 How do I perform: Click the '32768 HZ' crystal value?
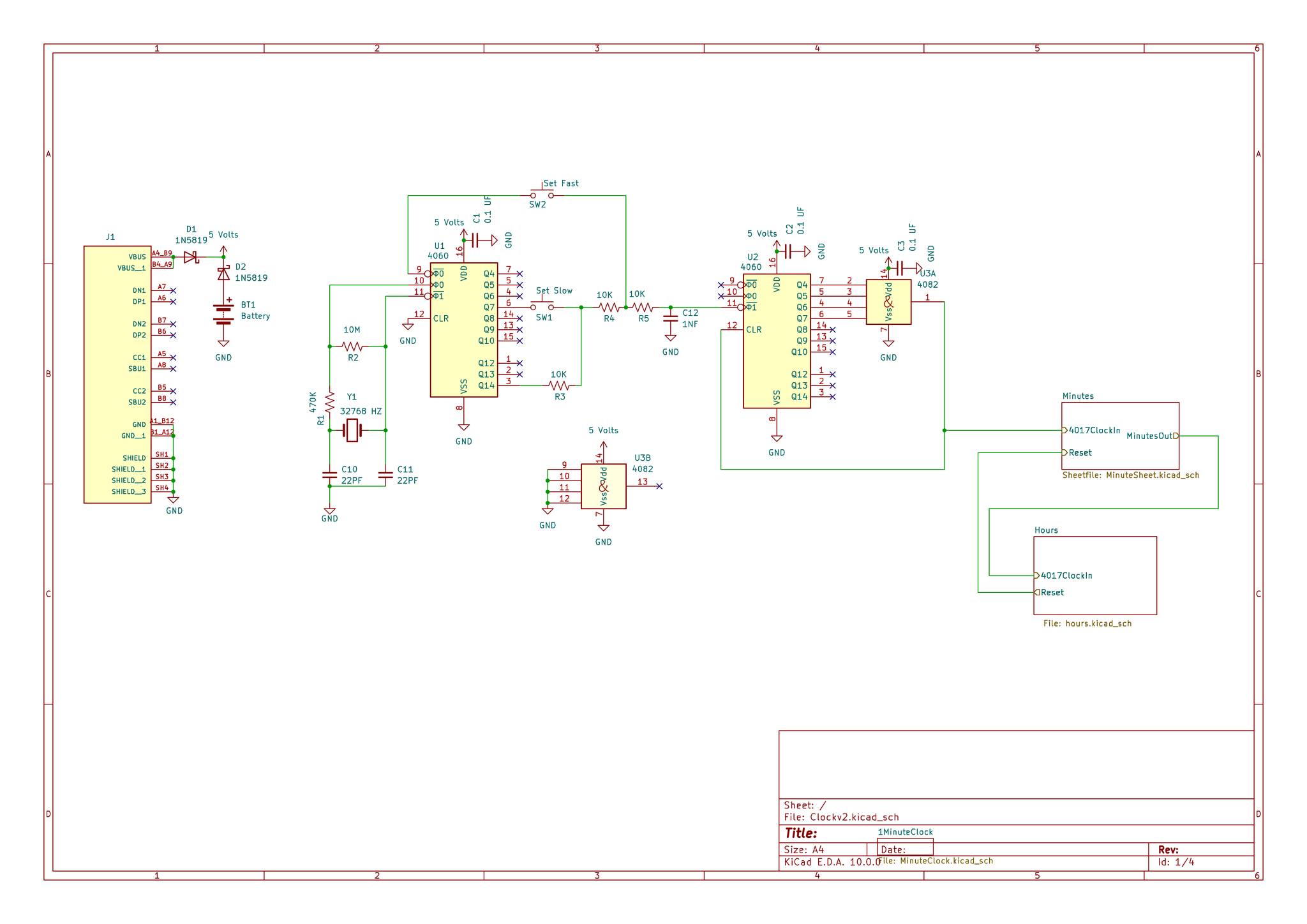361,412
